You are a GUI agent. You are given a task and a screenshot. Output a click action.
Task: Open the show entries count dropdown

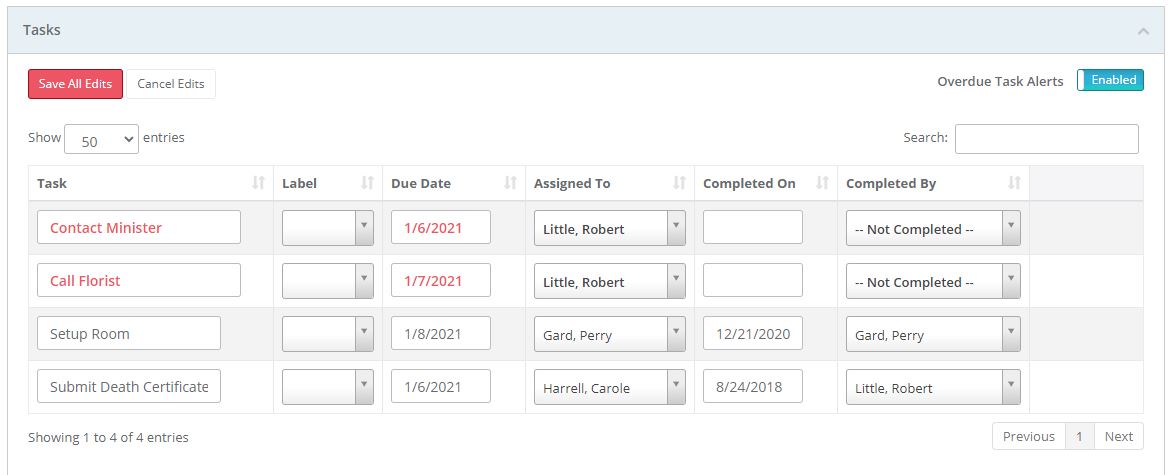click(101, 140)
